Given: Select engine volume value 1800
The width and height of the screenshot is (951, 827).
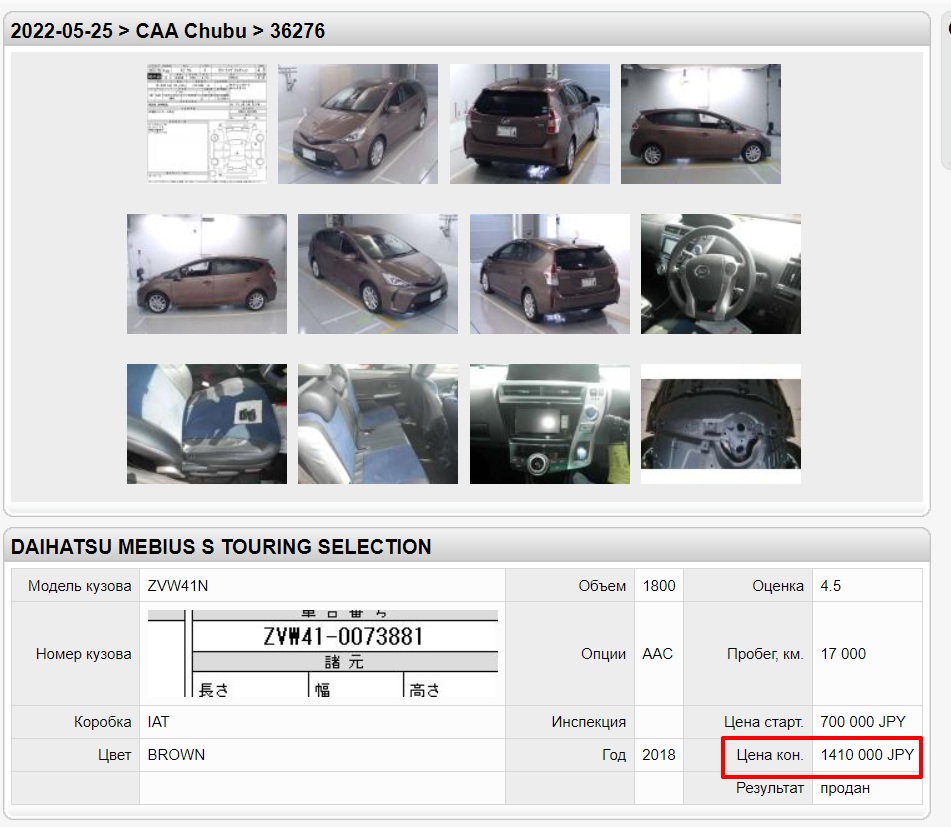Looking at the screenshot, I should coord(659,586).
